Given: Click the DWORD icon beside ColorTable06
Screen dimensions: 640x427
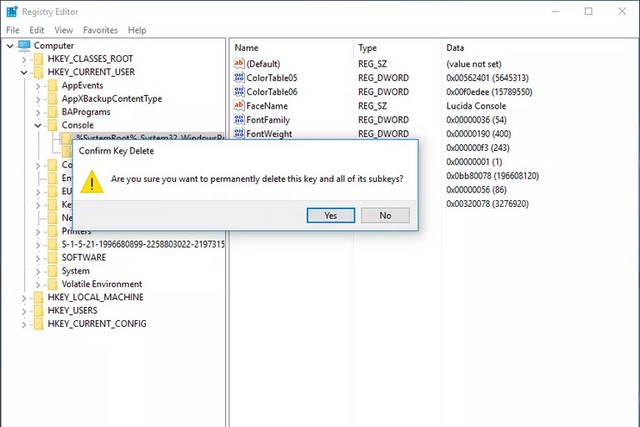Looking at the screenshot, I should 239,91.
